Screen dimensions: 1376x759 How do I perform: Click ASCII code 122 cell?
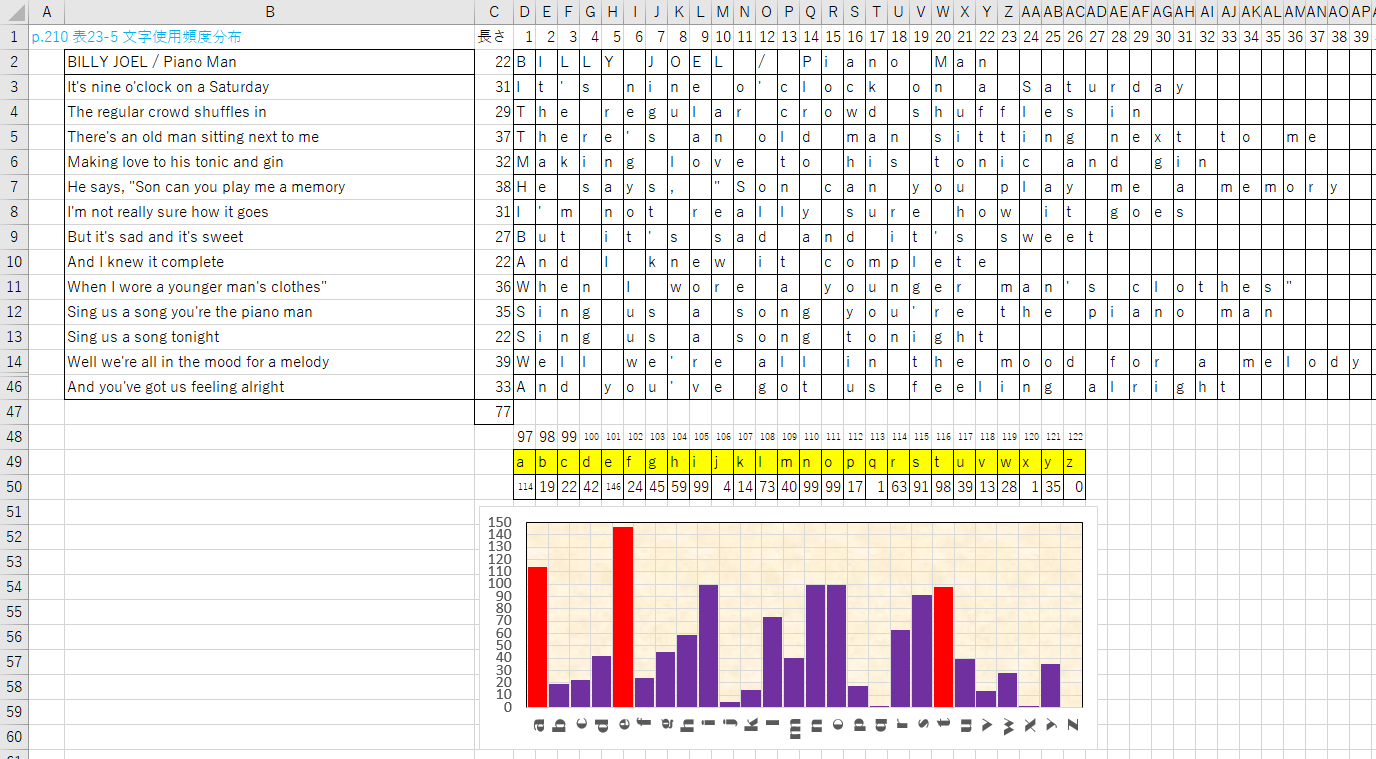click(1074, 437)
